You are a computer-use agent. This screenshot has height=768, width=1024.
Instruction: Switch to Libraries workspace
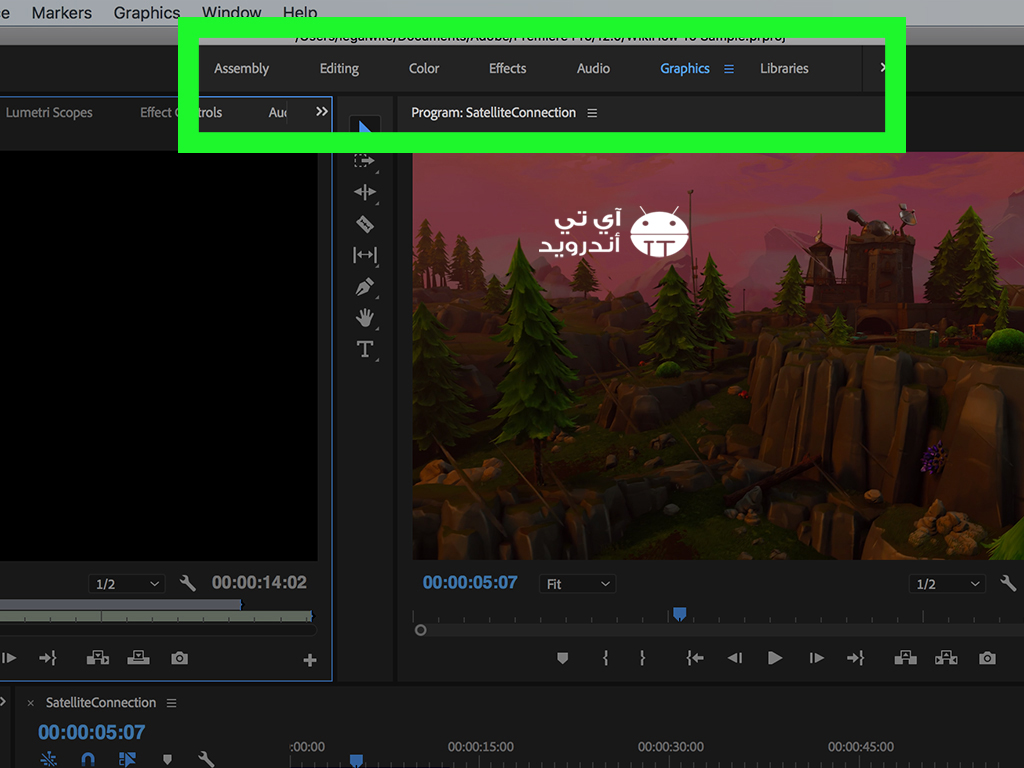click(x=784, y=69)
